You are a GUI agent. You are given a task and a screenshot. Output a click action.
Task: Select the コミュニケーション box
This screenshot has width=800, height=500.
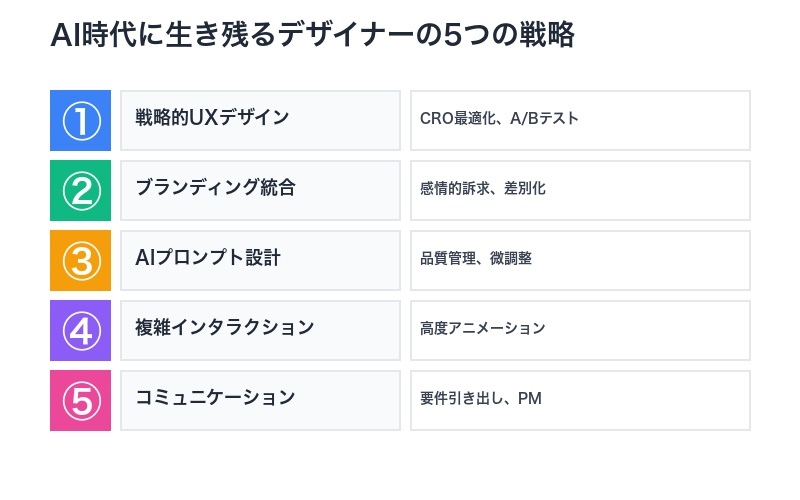pos(260,400)
